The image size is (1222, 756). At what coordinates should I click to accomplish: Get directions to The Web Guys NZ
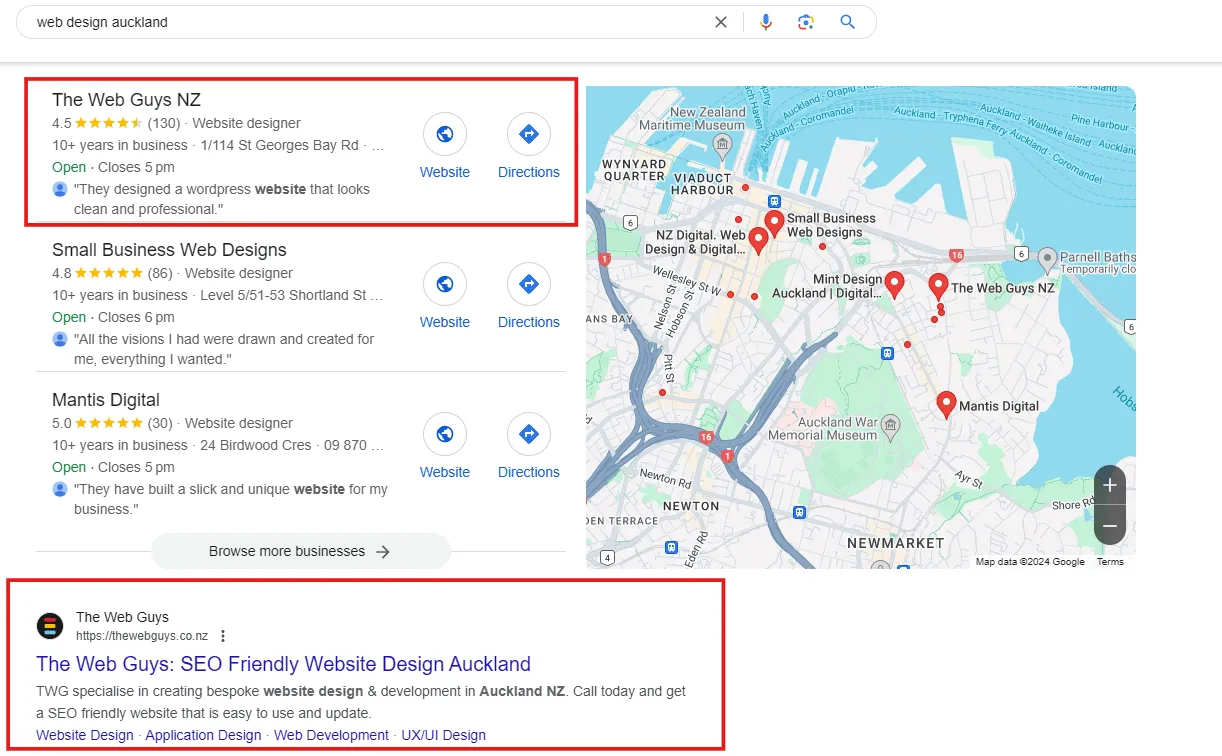529,134
